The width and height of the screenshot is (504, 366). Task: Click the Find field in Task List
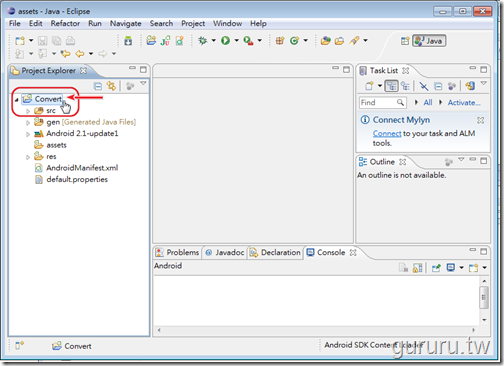coord(383,102)
